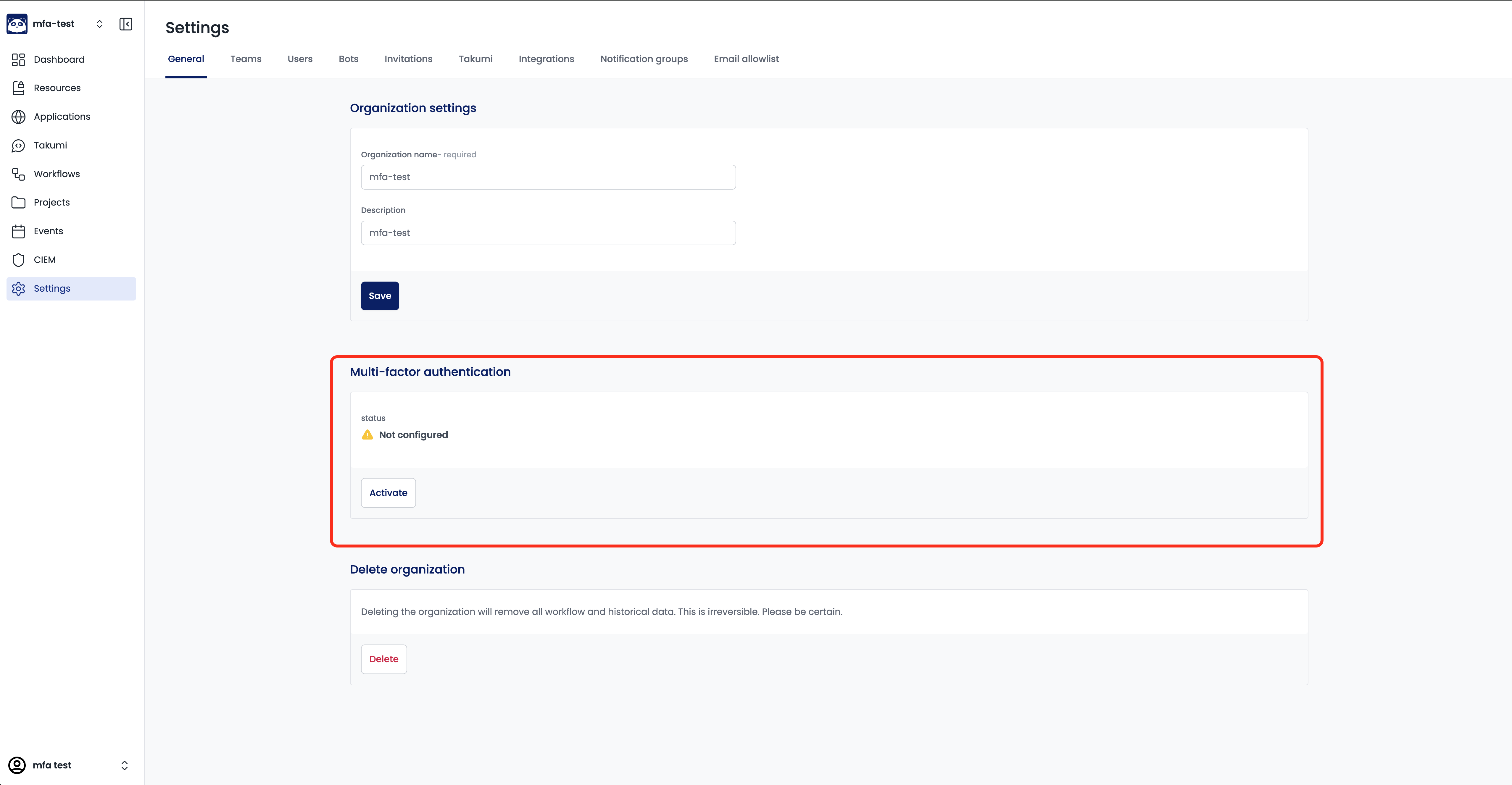Click the panda organization logo

pos(17,24)
